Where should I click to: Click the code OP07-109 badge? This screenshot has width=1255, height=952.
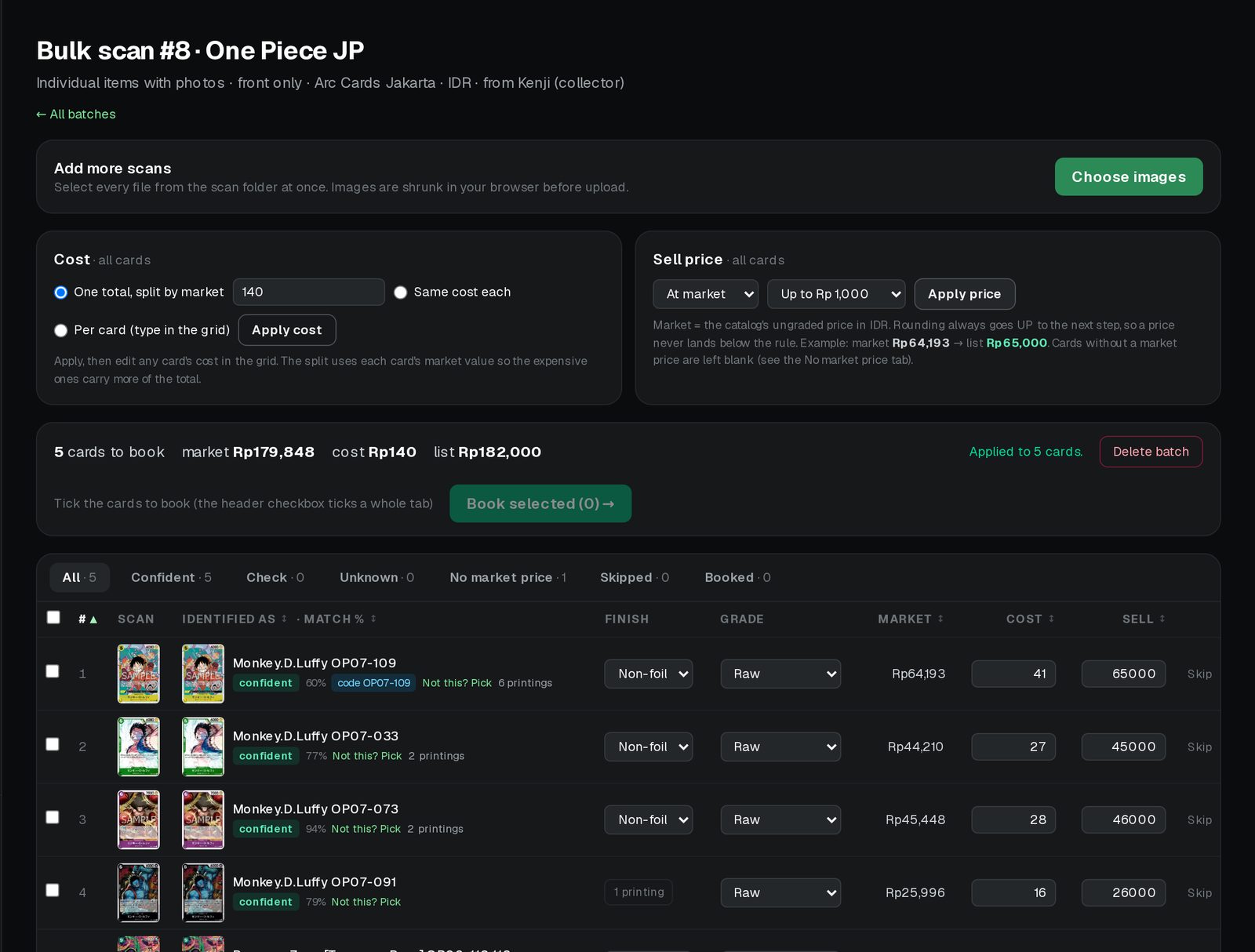pos(374,683)
